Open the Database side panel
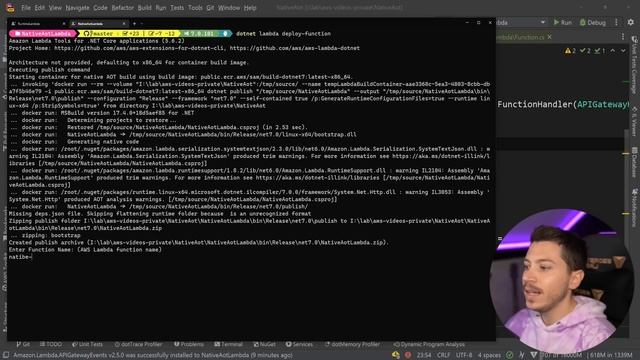 635,162
